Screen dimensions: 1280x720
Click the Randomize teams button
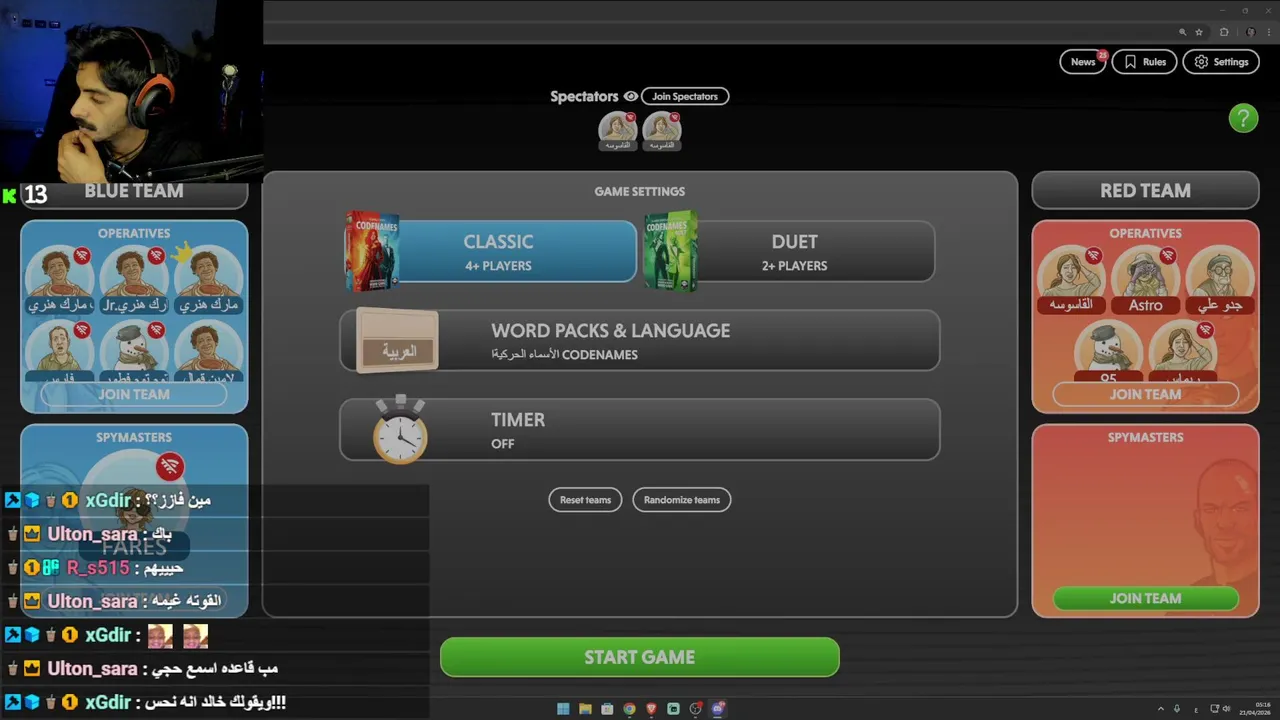tap(682, 500)
